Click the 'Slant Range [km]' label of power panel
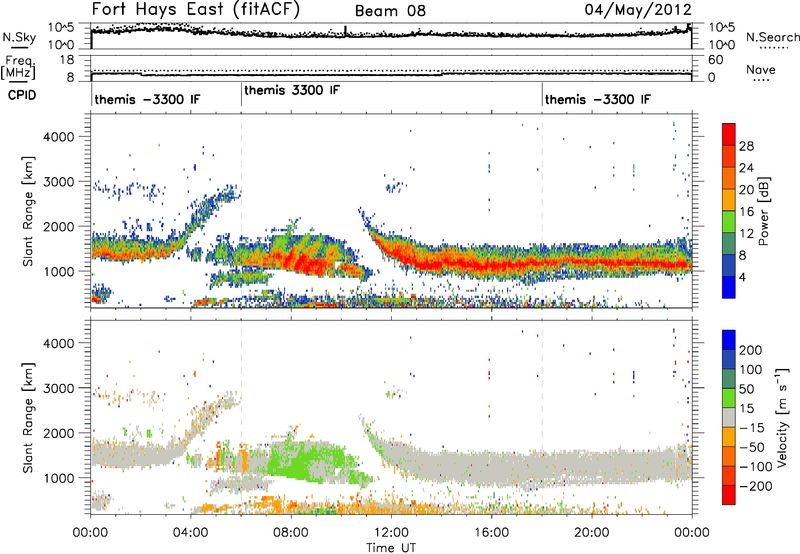The image size is (800, 554). pos(28,211)
